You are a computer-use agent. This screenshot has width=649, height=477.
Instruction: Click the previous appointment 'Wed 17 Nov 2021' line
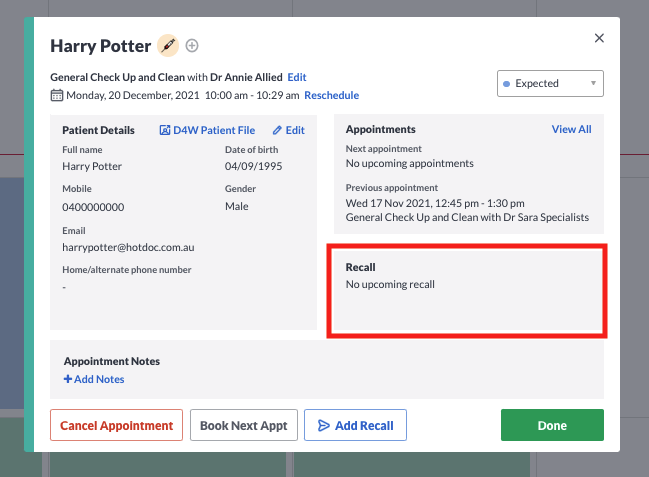(435, 203)
